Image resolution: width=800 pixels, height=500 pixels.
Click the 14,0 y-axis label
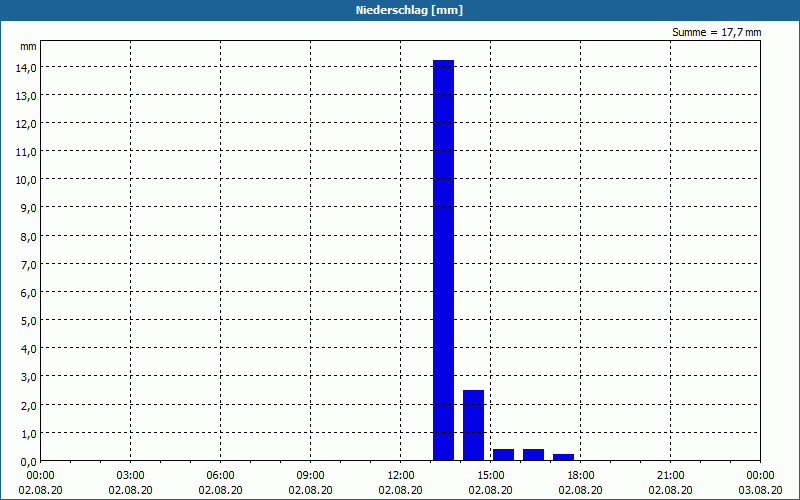[x=26, y=67]
